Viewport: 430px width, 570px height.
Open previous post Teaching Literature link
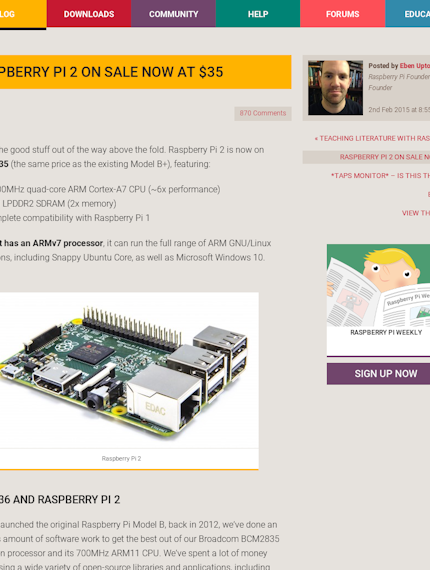coord(372,139)
